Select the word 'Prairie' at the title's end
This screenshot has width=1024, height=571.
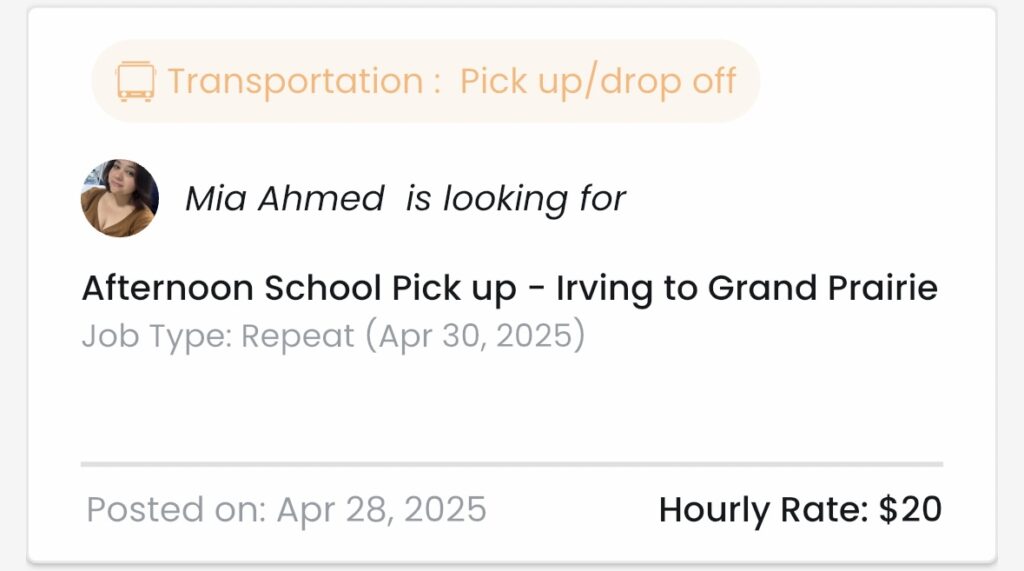(x=883, y=287)
